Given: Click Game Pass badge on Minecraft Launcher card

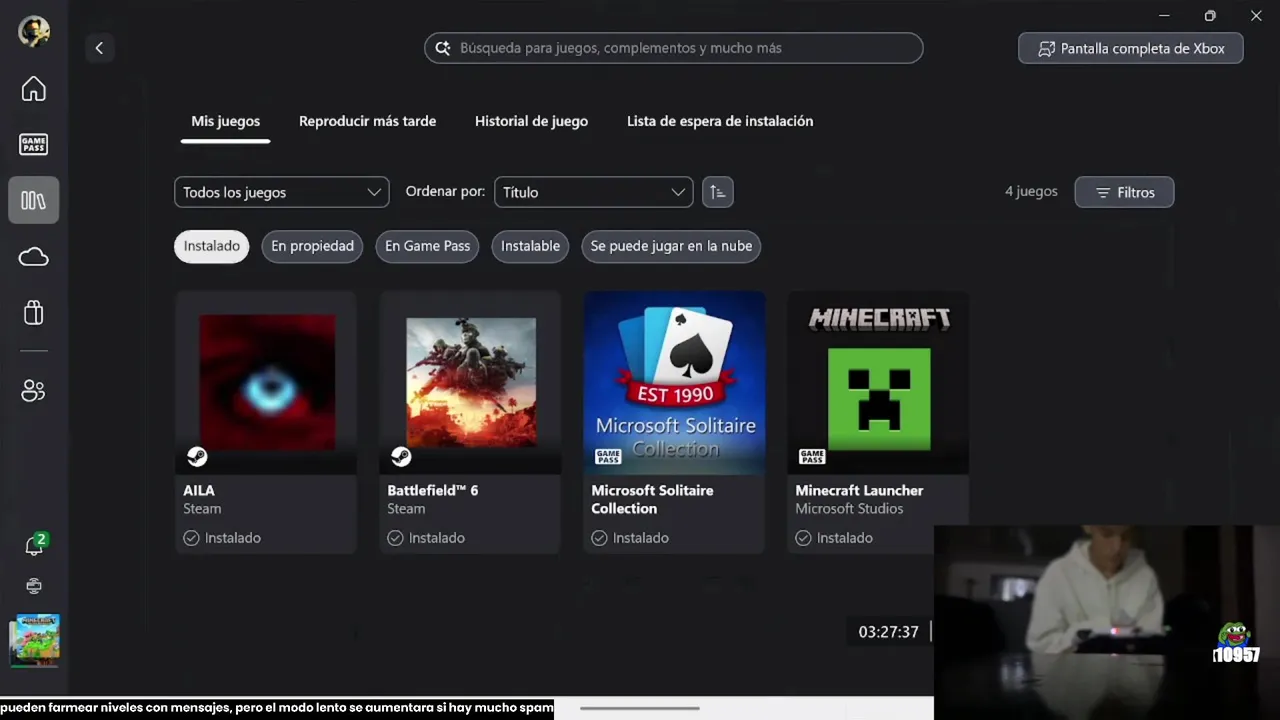Looking at the screenshot, I should coord(812,457).
